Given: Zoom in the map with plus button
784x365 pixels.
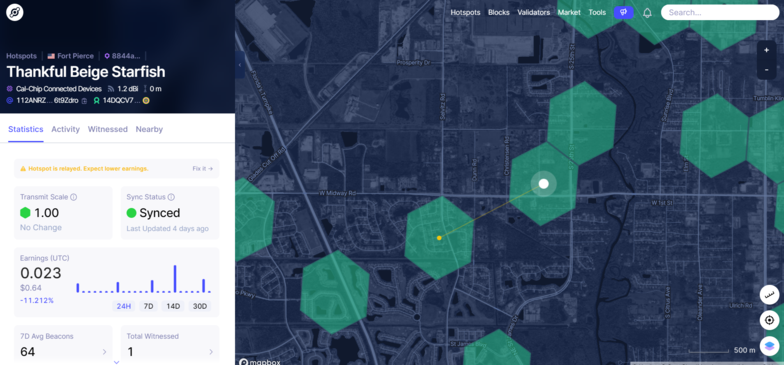Looking at the screenshot, I should click(766, 50).
